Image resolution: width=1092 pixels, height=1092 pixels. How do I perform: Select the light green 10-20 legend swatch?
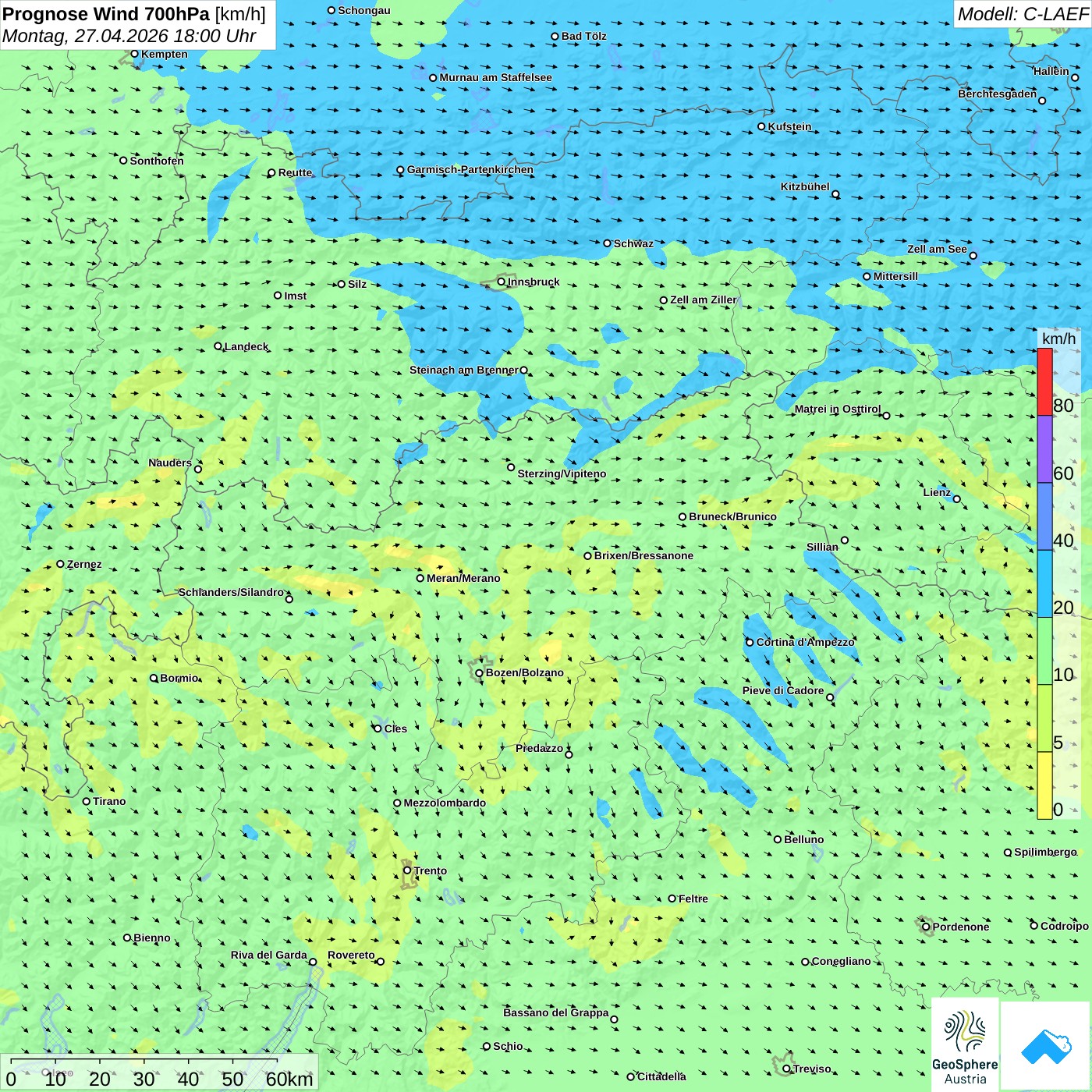[1044, 651]
